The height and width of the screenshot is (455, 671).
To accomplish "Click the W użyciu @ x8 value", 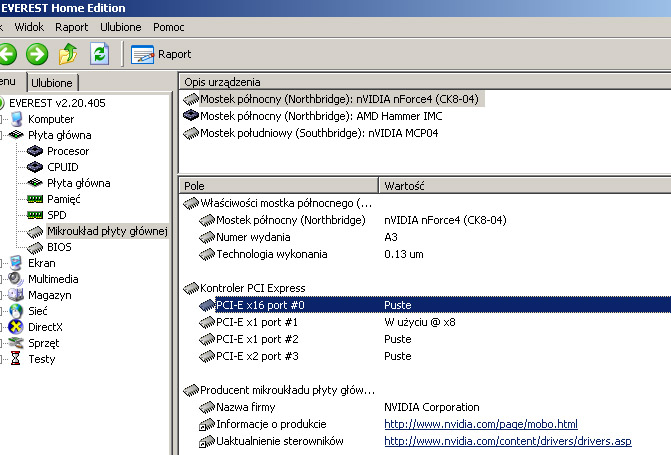I will point(419,322).
